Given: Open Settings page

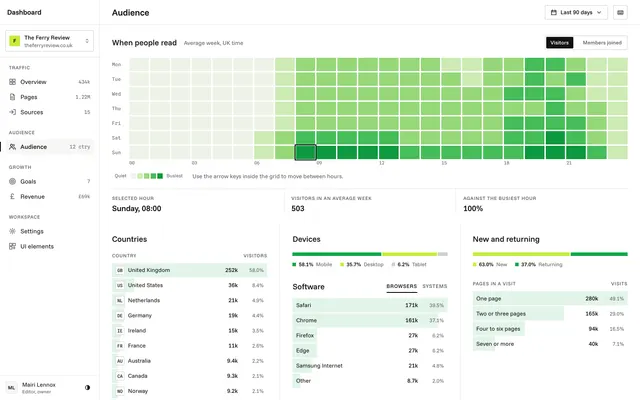Looking at the screenshot, I should coord(49,231).
